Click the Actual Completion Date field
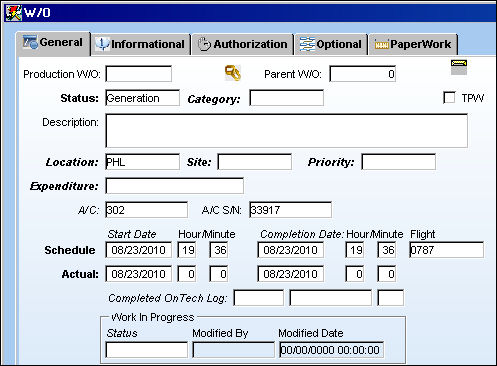This screenshot has height=366, width=497. pos(290,274)
